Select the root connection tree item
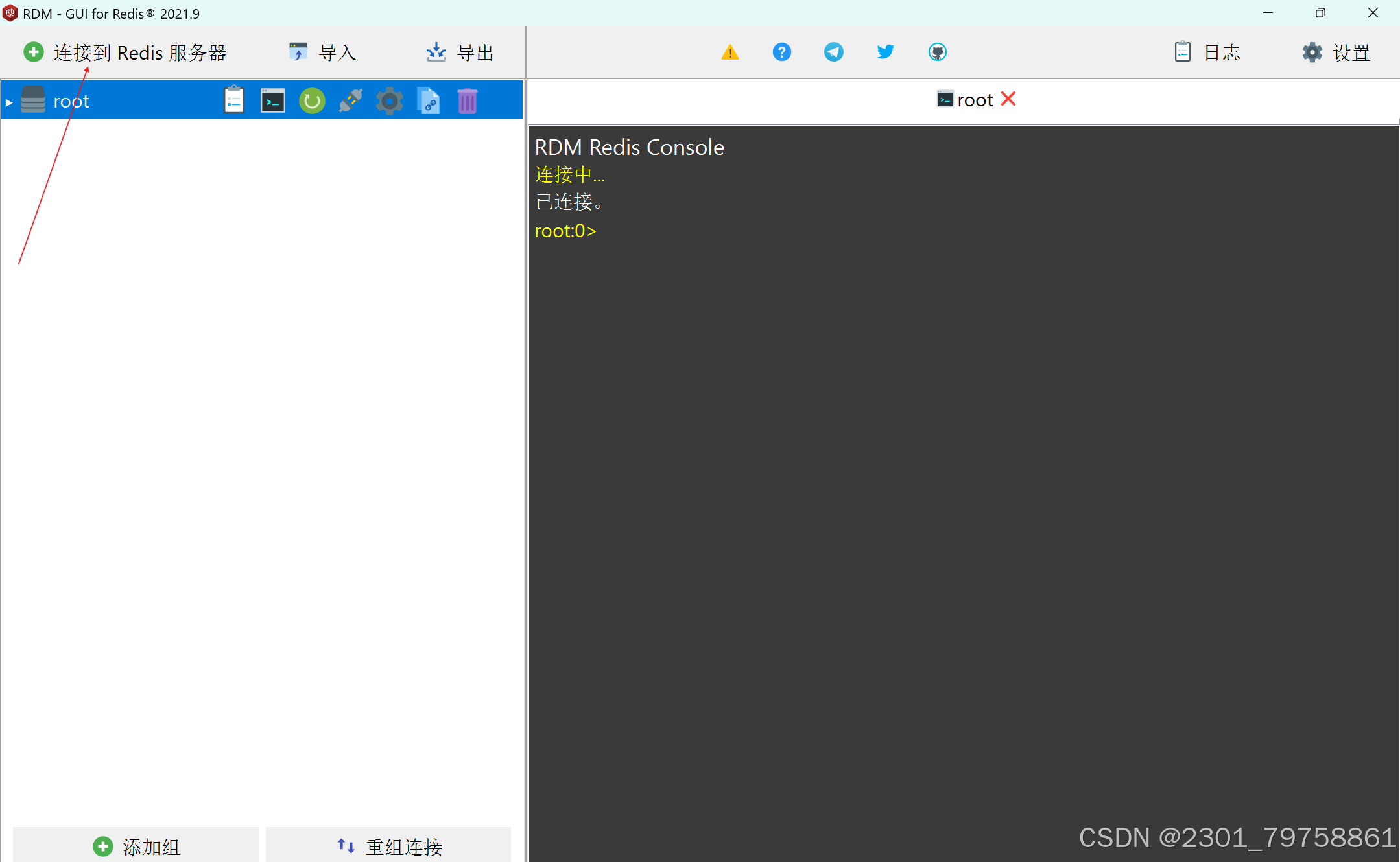This screenshot has width=1400, height=862. [71, 101]
